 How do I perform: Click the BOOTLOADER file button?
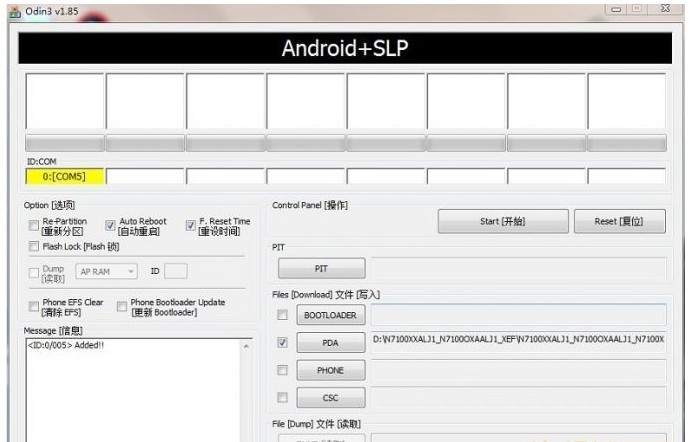[331, 315]
